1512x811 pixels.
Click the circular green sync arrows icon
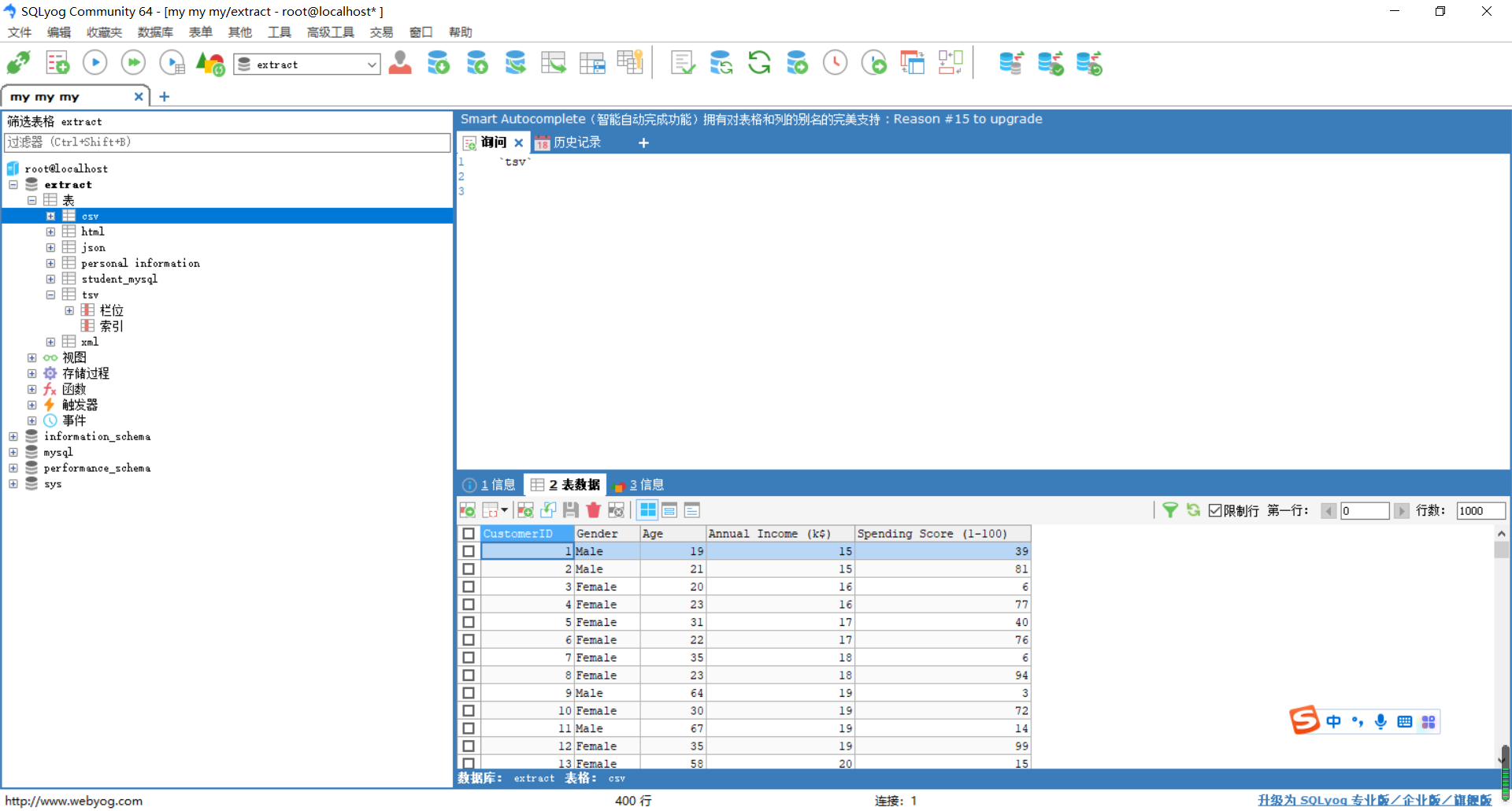(x=759, y=63)
